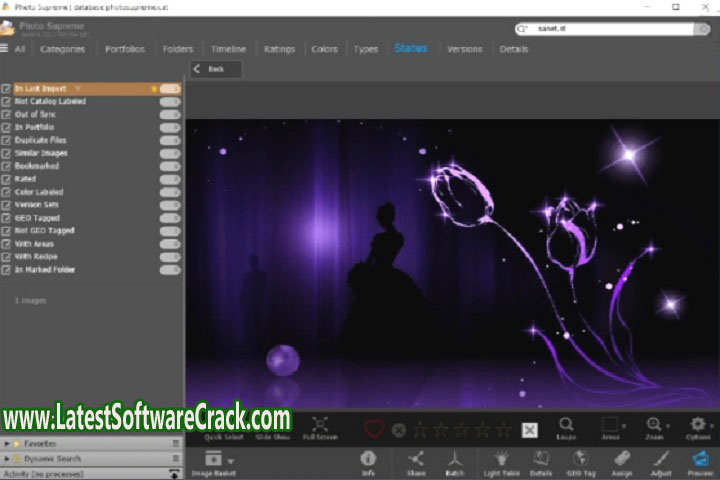Set a five-star rating
This screenshot has width=720, height=480.
503,429
